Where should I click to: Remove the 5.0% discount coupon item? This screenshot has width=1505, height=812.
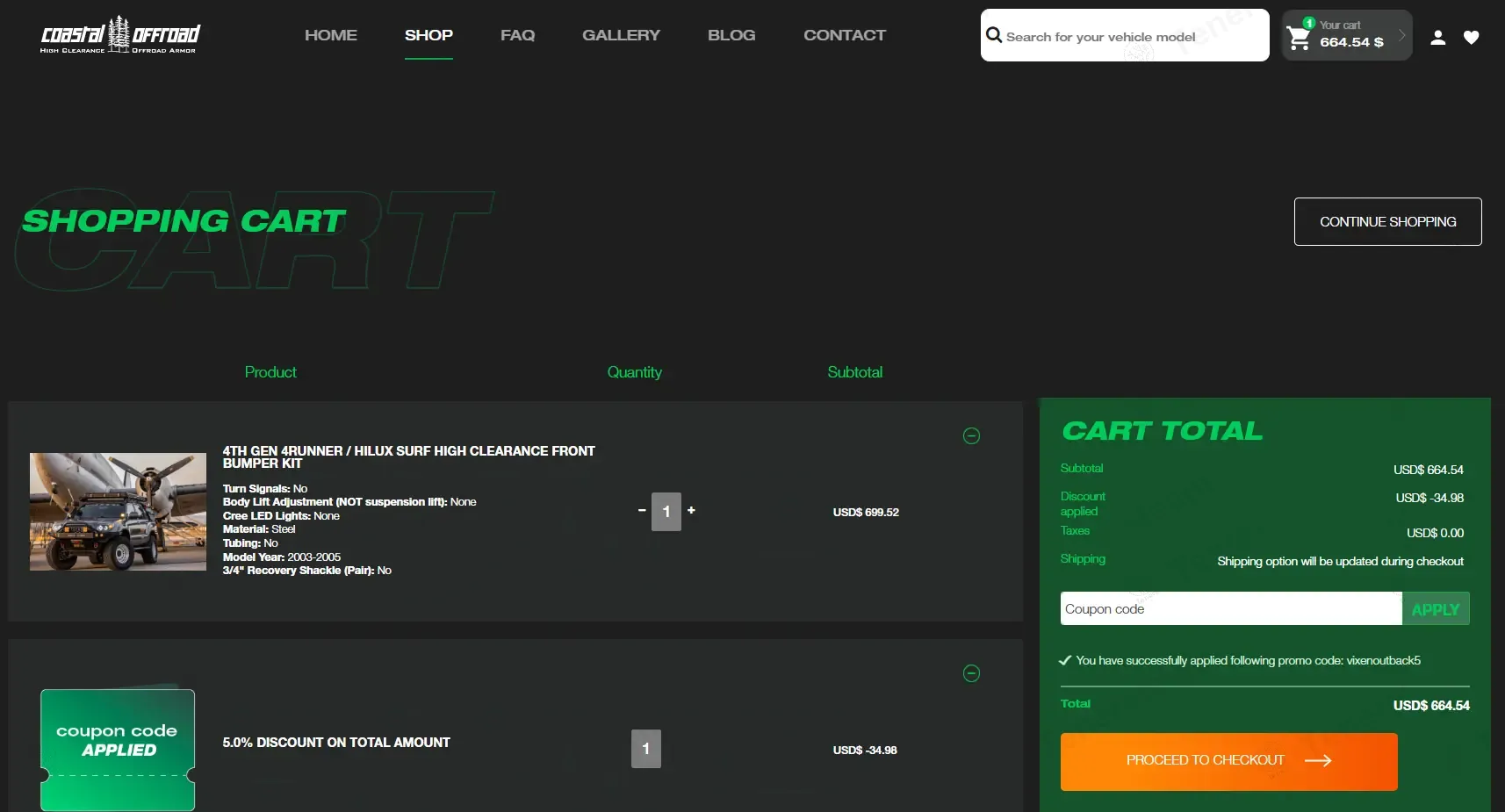pos(971,673)
